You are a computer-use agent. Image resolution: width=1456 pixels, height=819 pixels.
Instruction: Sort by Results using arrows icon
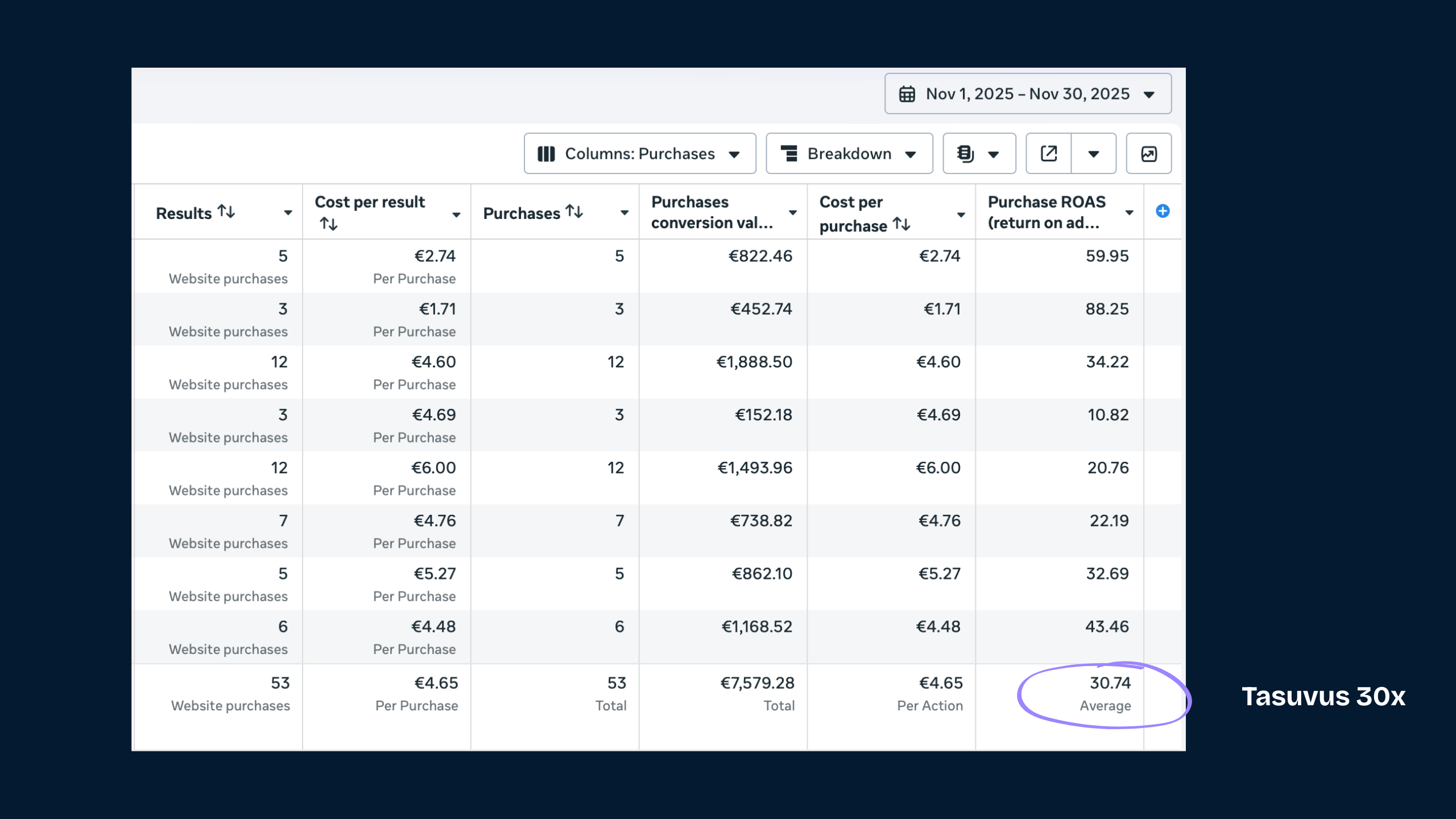[x=226, y=212]
